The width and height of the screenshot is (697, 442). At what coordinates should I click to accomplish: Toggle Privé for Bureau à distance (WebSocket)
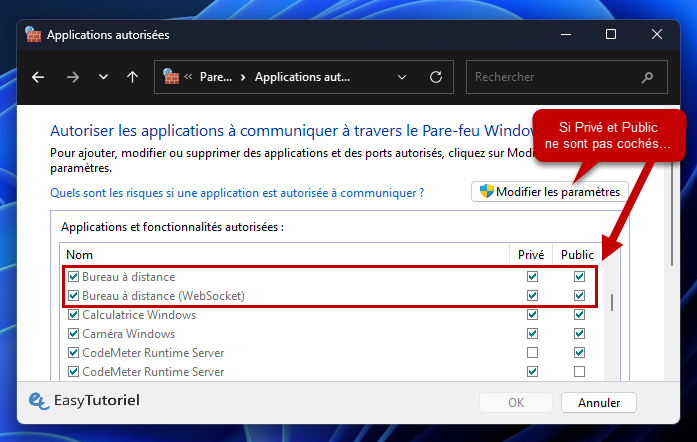click(532, 295)
